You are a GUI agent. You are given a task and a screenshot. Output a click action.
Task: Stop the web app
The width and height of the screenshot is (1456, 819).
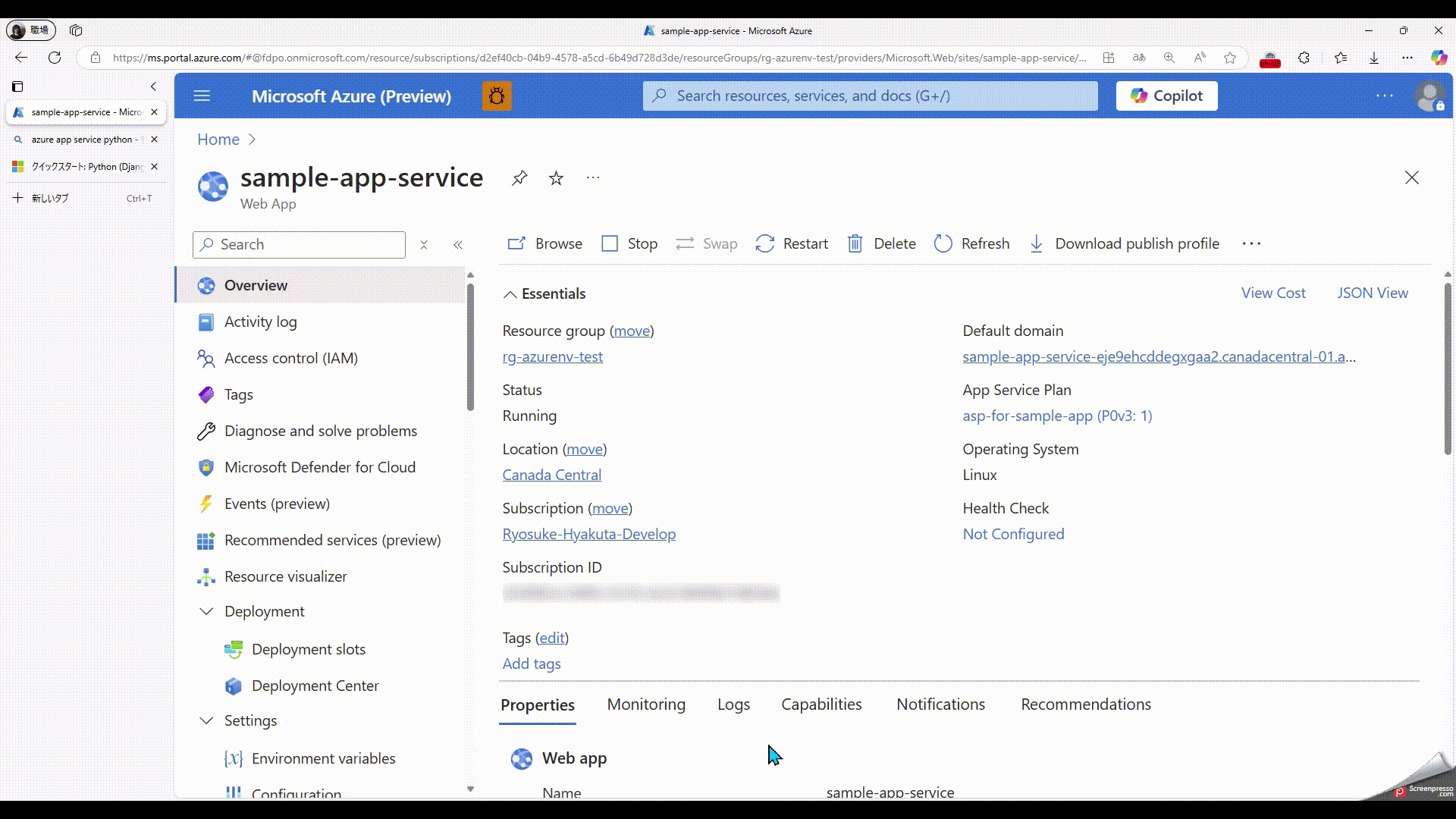click(x=629, y=244)
